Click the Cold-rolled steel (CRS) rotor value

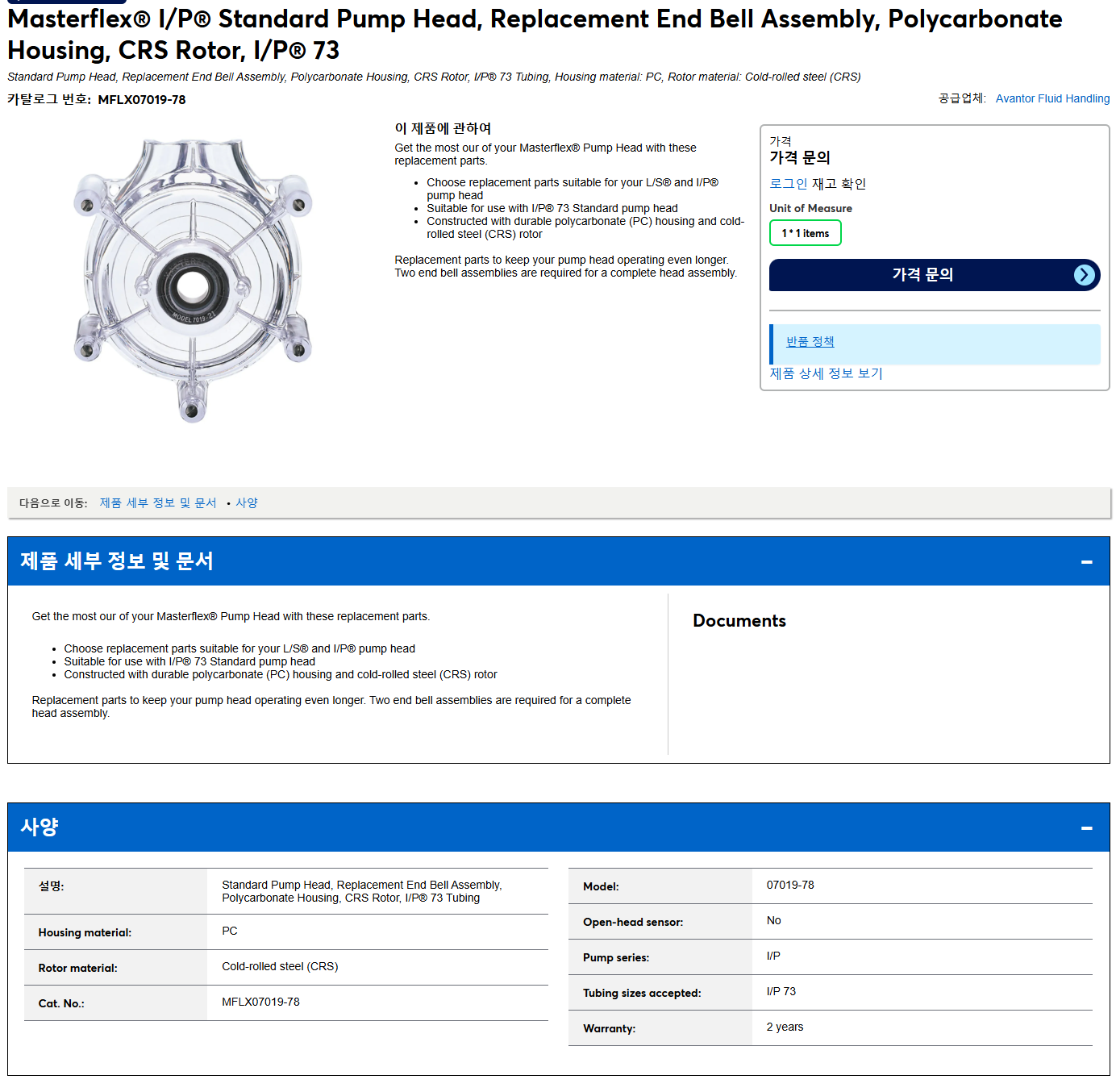click(x=280, y=966)
